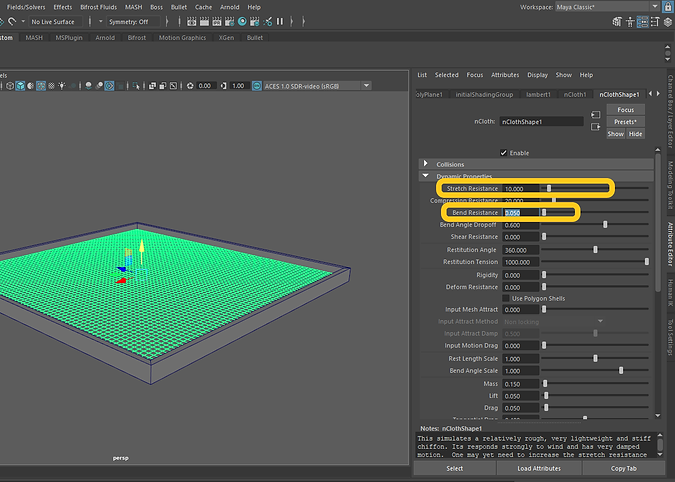This screenshot has width=675, height=482.
Task: Click the magnet make-live icon
Action: click(12, 22)
